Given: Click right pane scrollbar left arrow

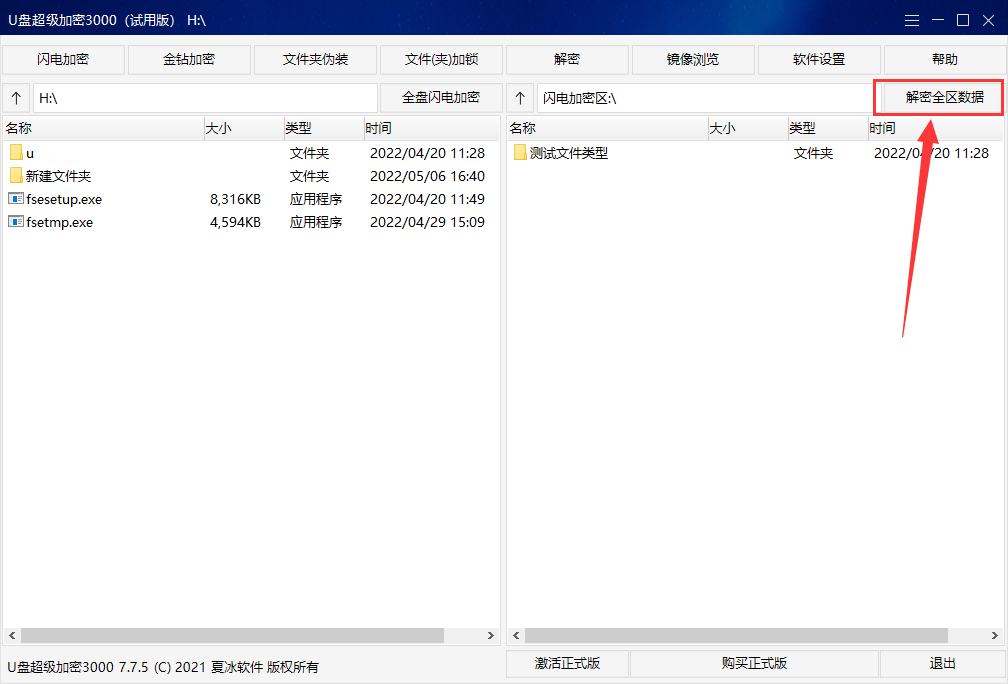Looking at the screenshot, I should click(516, 635).
